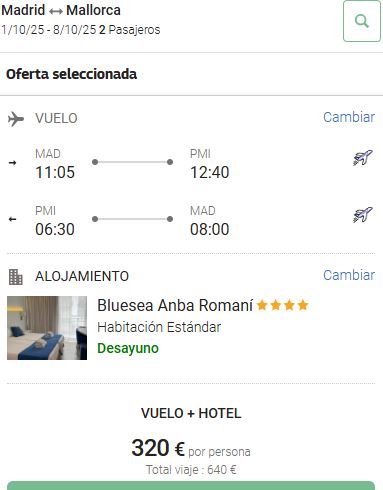Screen dimensions: 383x490
Task: Click the 11:05 MAD departure time
Action: coord(55,172)
